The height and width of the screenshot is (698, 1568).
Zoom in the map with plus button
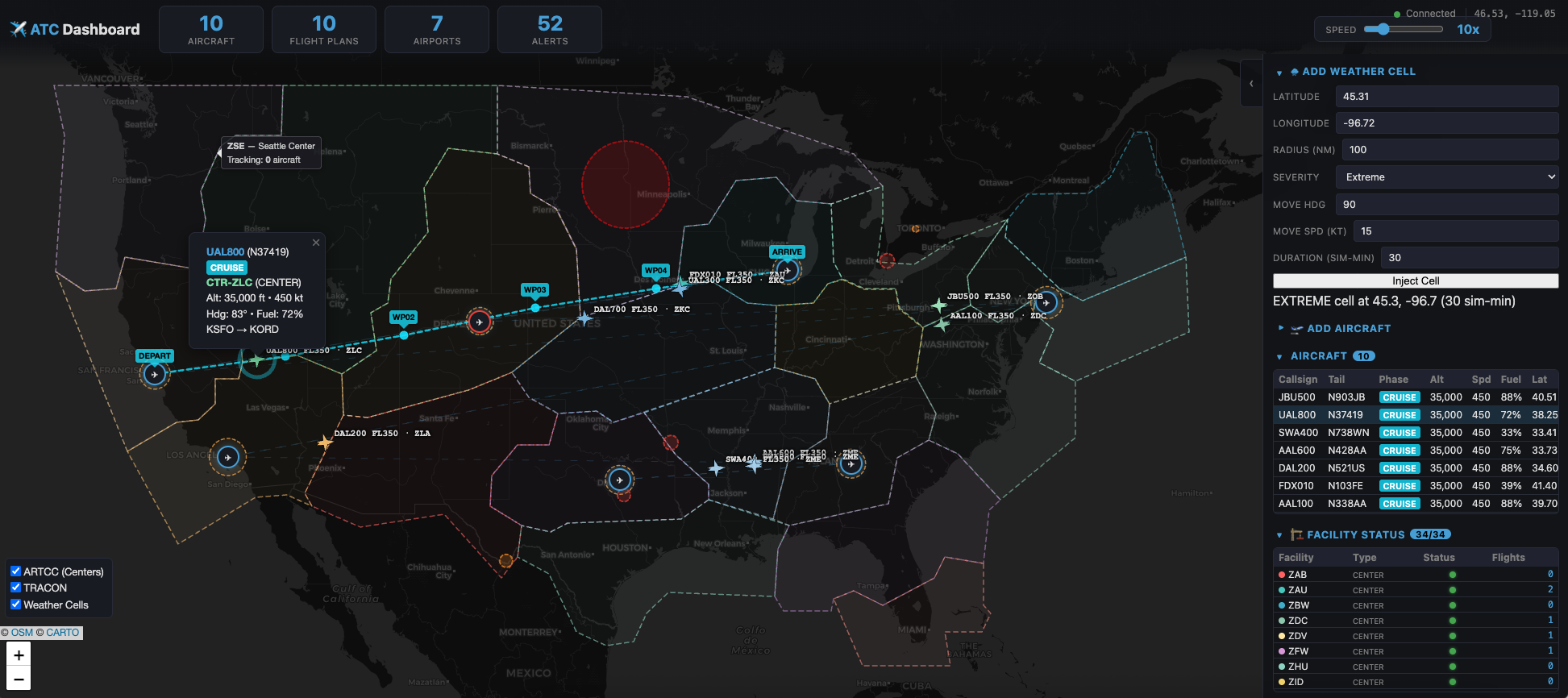pos(19,655)
